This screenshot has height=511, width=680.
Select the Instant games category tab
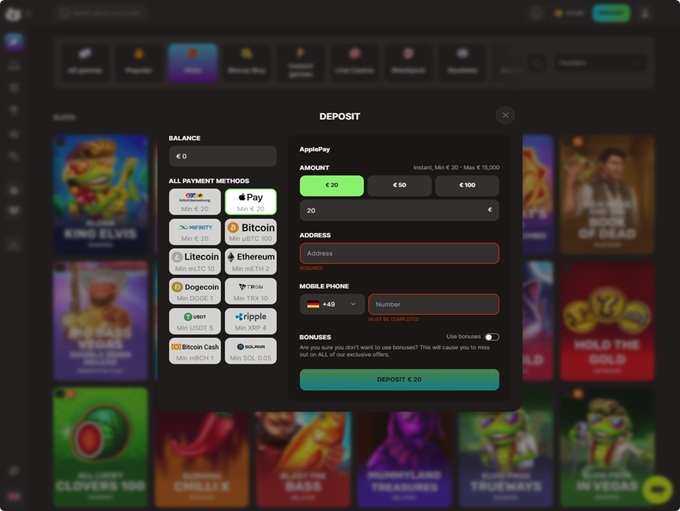coord(301,62)
